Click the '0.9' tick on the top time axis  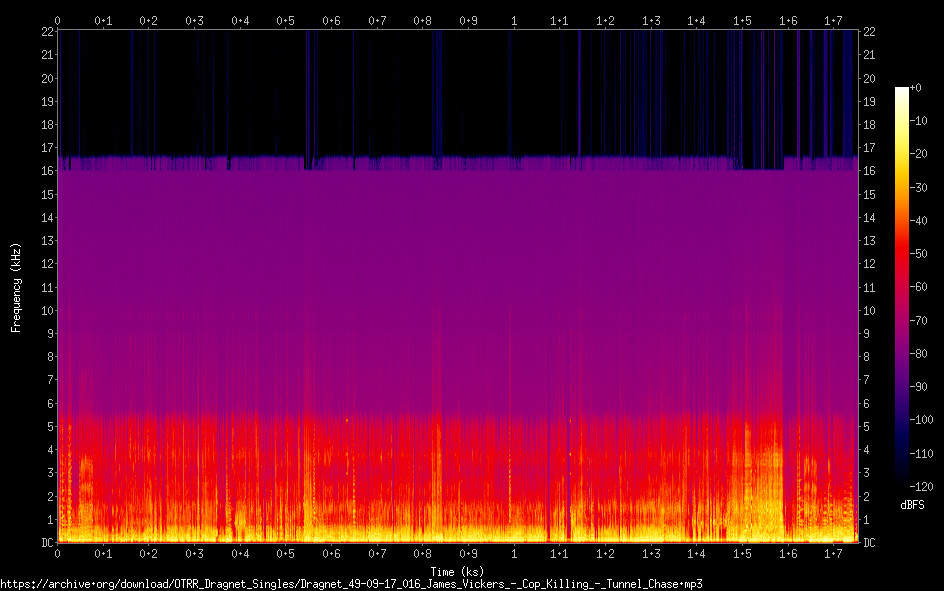coord(468,20)
